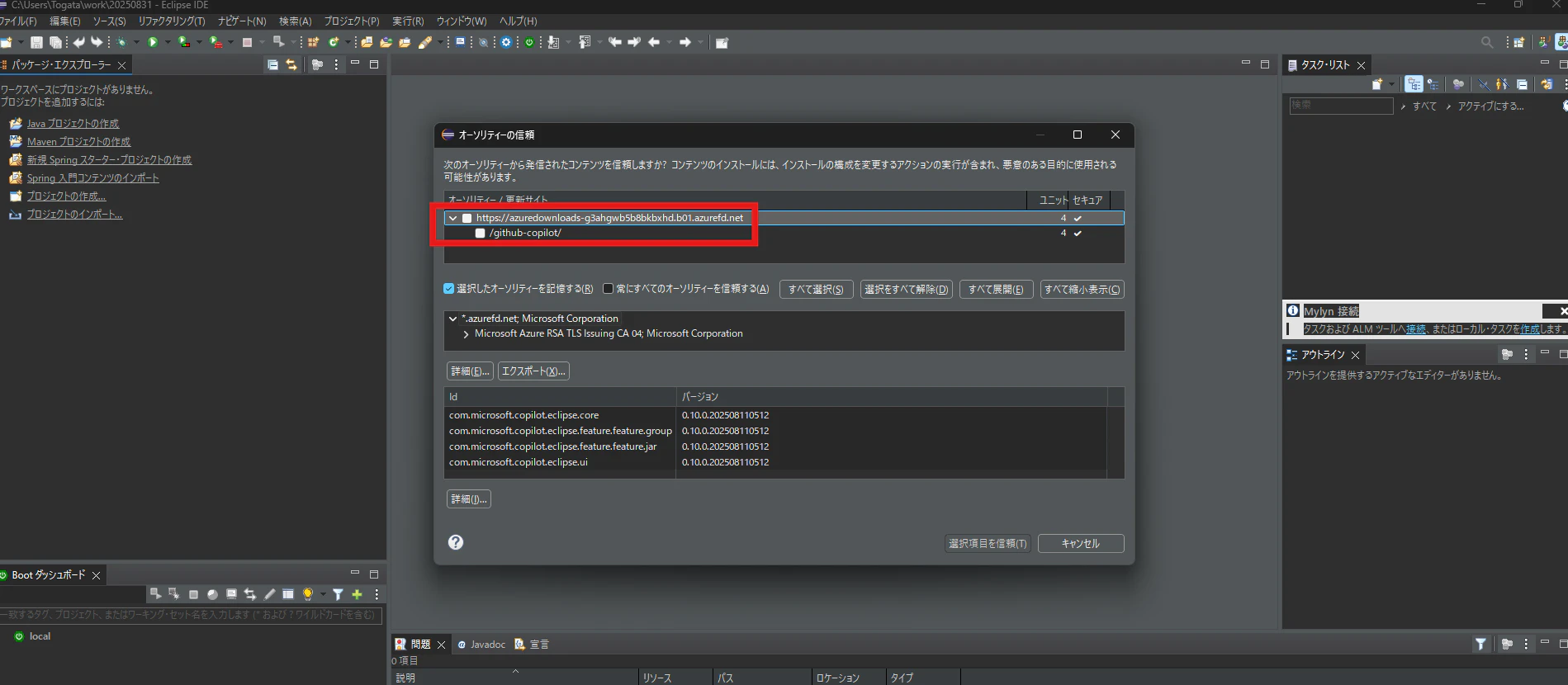Image resolution: width=1568 pixels, height=685 pixels.
Task: Click the filter funnel icon in Boot Dashboard
Action: click(x=339, y=594)
